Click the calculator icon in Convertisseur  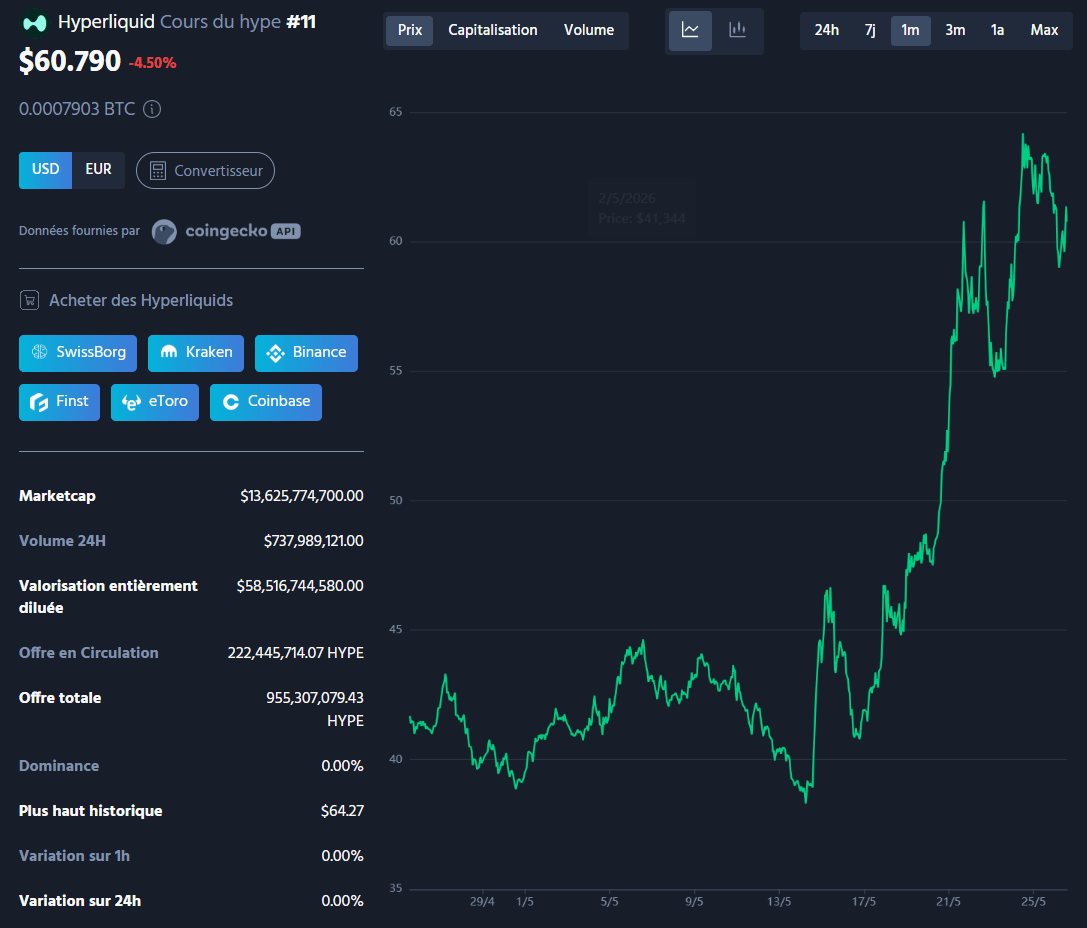coord(158,170)
